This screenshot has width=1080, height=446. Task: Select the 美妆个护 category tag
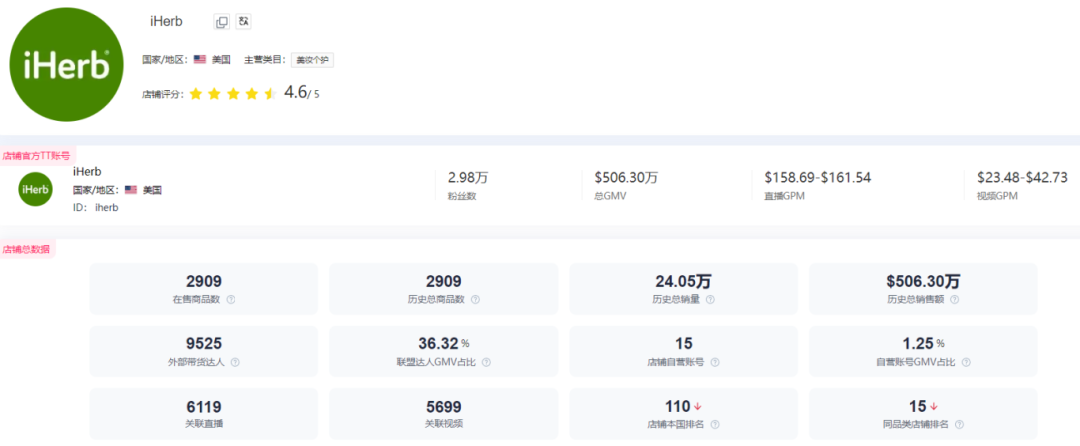[312, 60]
